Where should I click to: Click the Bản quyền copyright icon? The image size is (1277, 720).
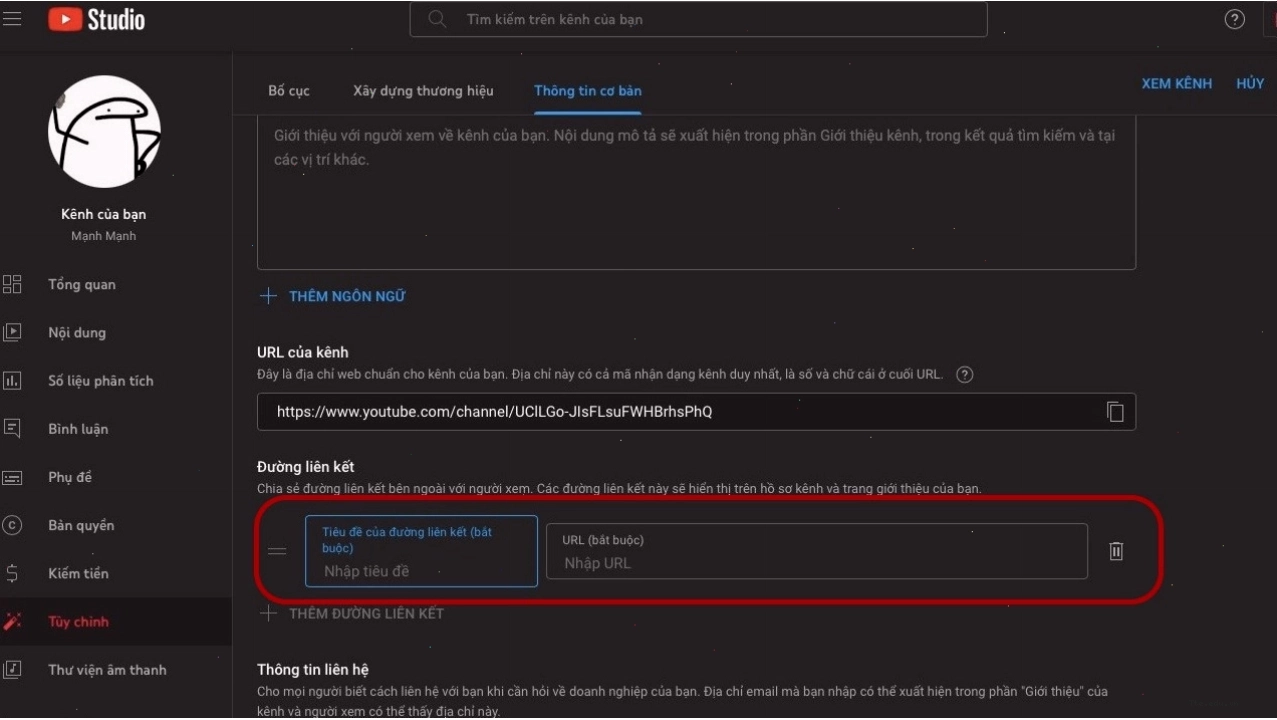click(12, 525)
